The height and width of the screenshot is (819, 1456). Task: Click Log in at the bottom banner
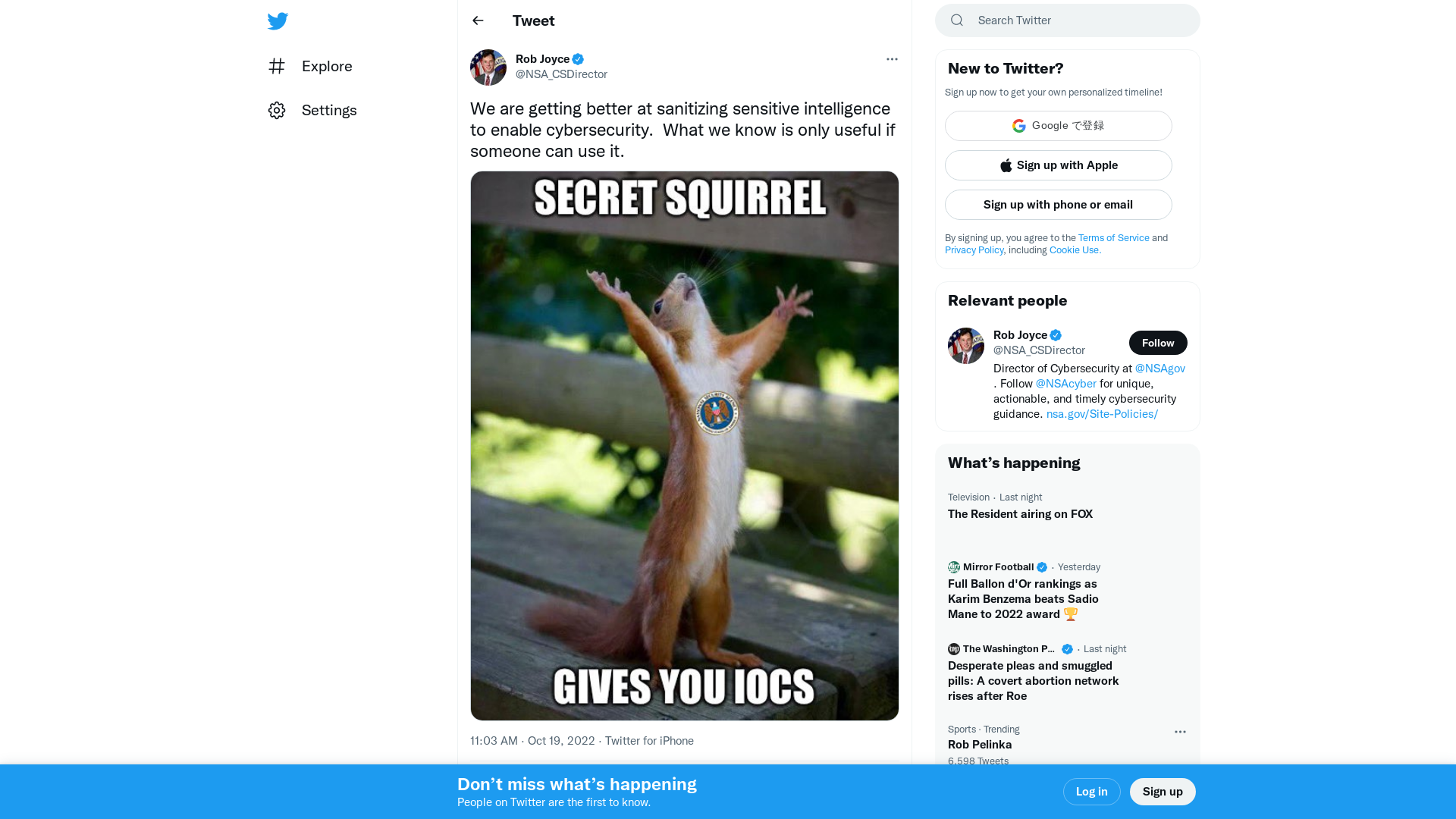point(1091,791)
